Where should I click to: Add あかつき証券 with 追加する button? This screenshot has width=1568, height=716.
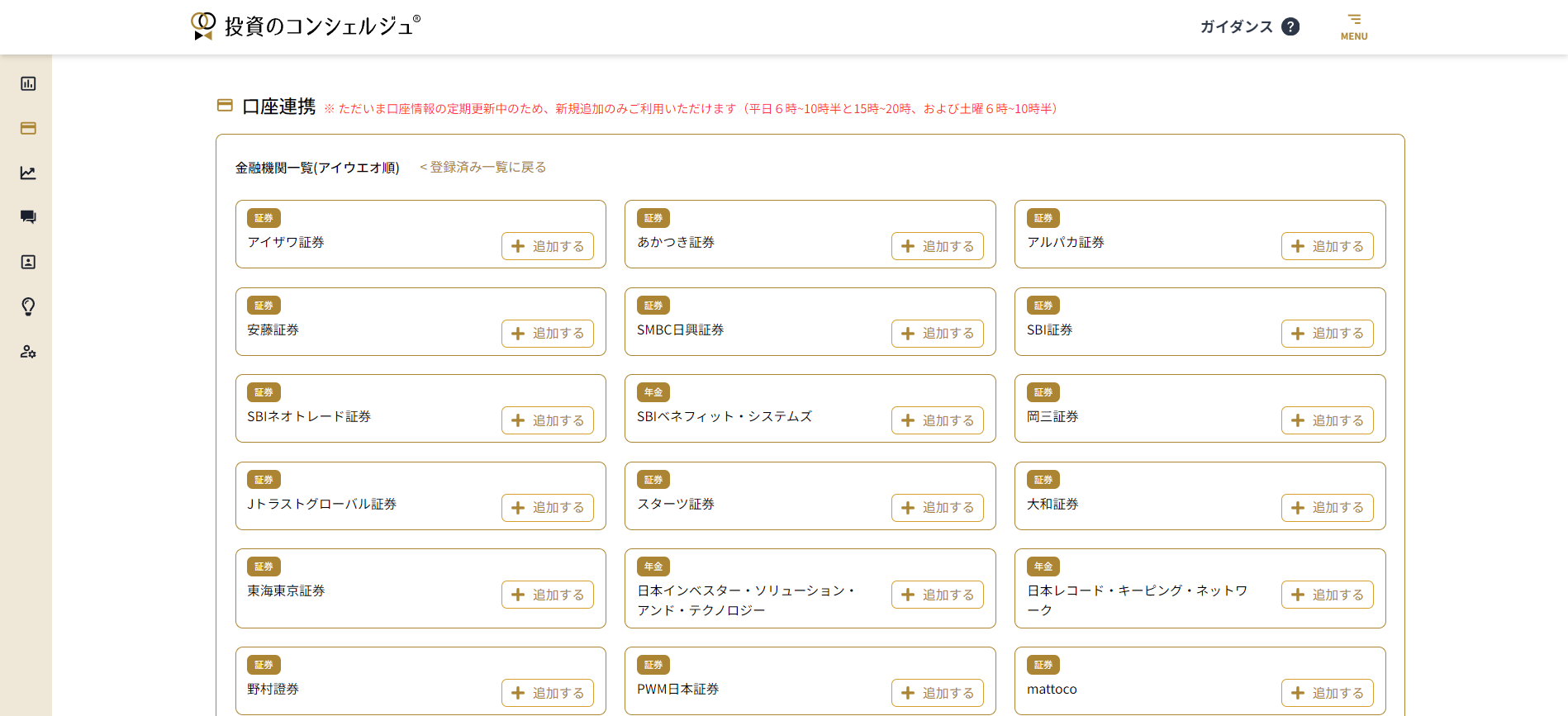[x=938, y=246]
